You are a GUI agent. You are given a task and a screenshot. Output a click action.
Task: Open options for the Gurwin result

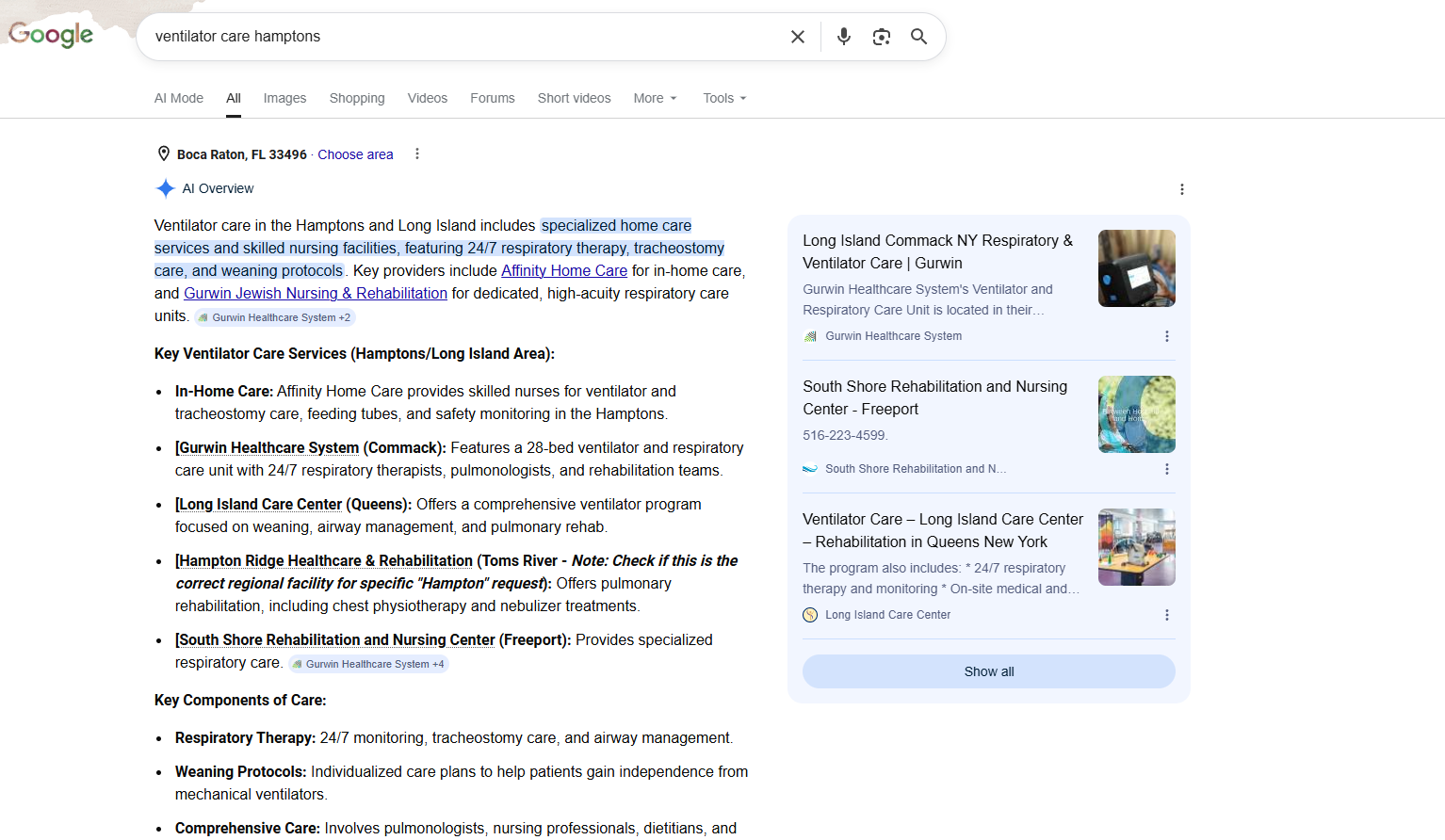click(1167, 336)
